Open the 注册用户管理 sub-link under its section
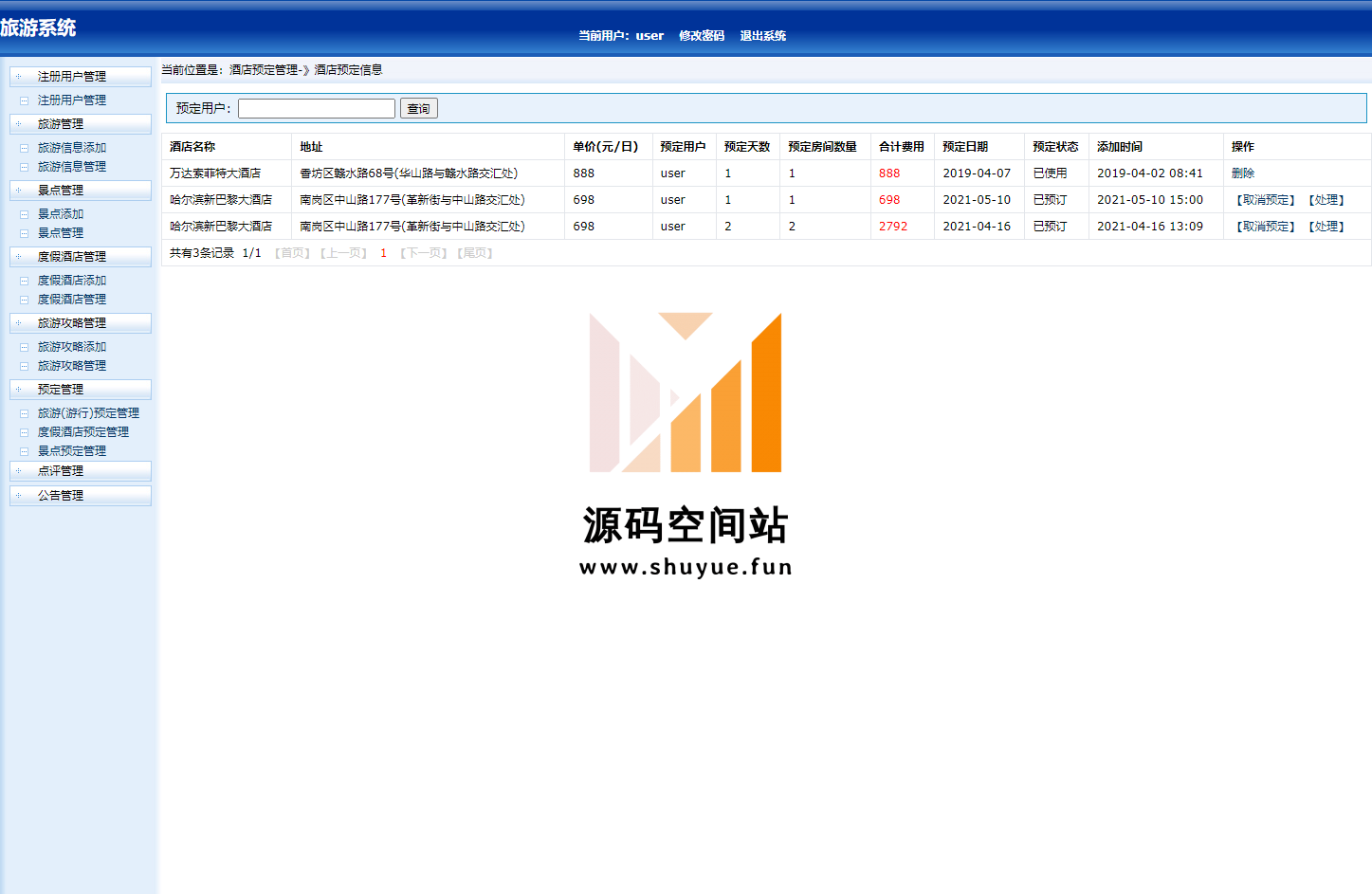 click(x=72, y=100)
